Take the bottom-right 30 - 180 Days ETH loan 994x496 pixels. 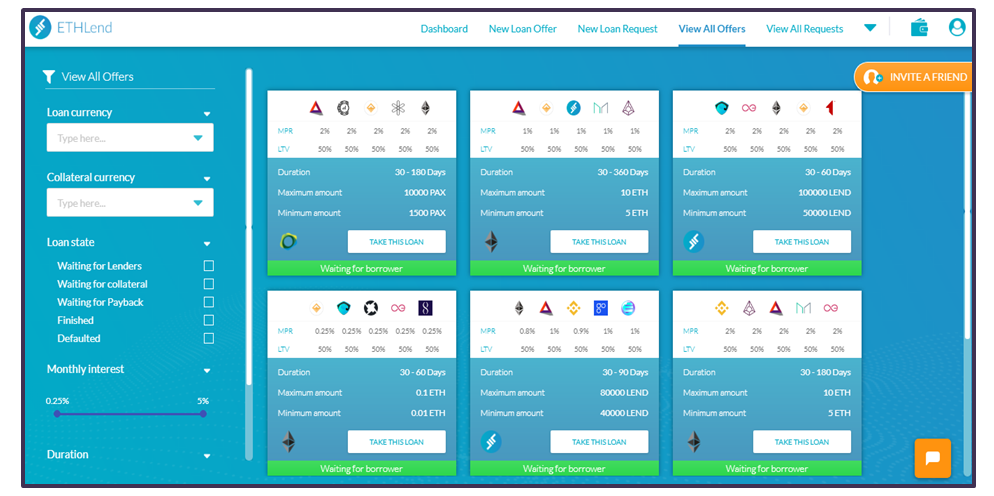click(802, 441)
